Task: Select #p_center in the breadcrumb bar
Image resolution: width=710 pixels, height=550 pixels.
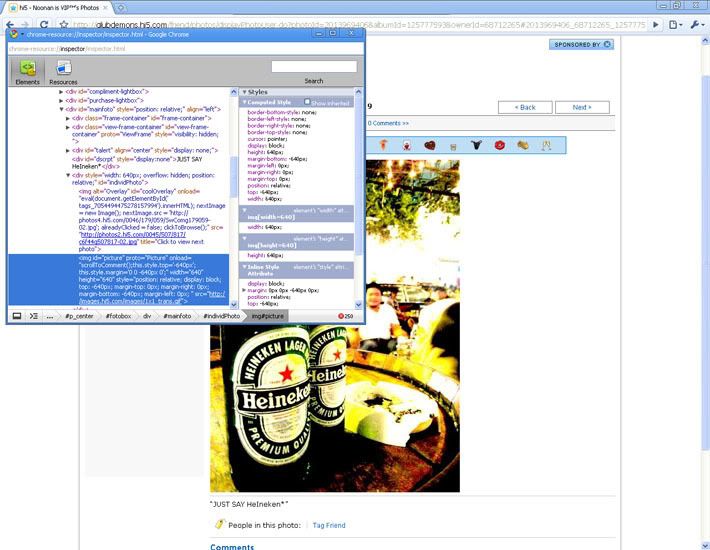Action: [79, 316]
